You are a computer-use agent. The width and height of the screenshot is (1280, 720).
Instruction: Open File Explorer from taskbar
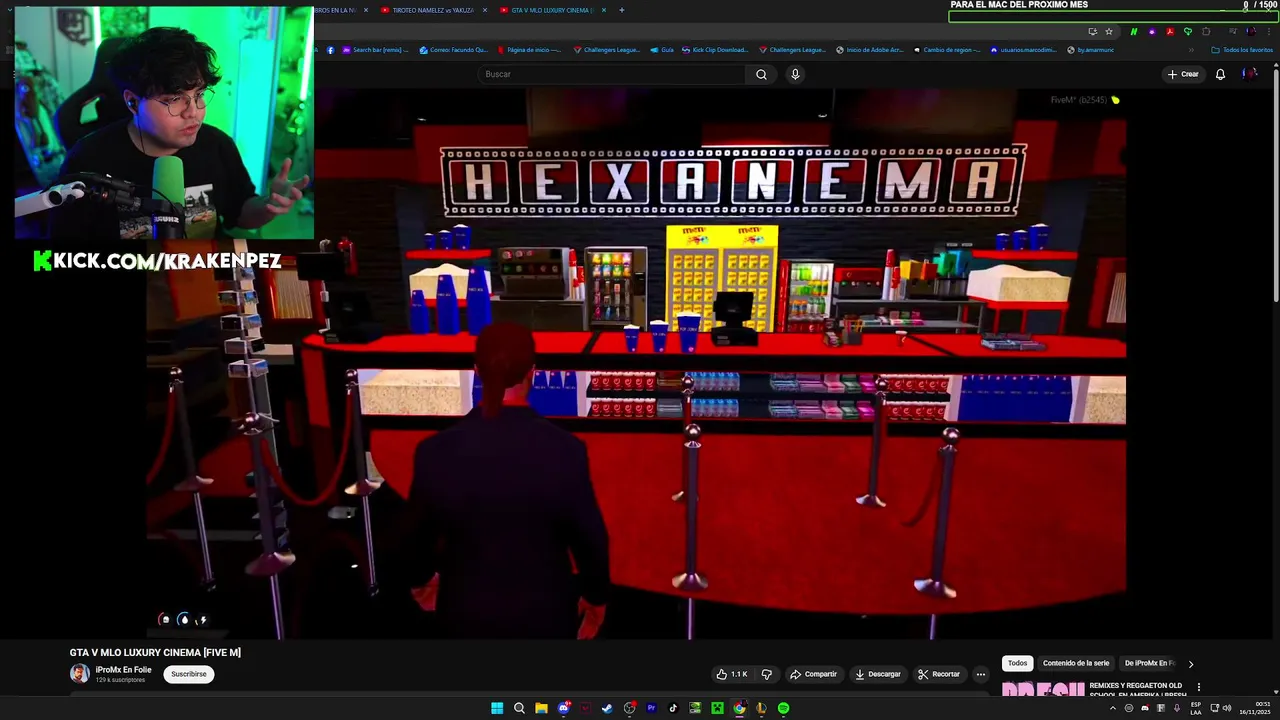click(541, 708)
